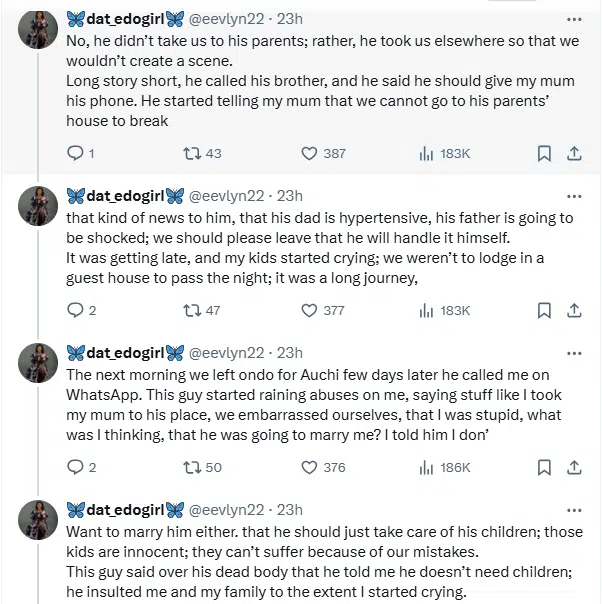View the 186K views analytics
The width and height of the screenshot is (602, 604).
[x=444, y=467]
